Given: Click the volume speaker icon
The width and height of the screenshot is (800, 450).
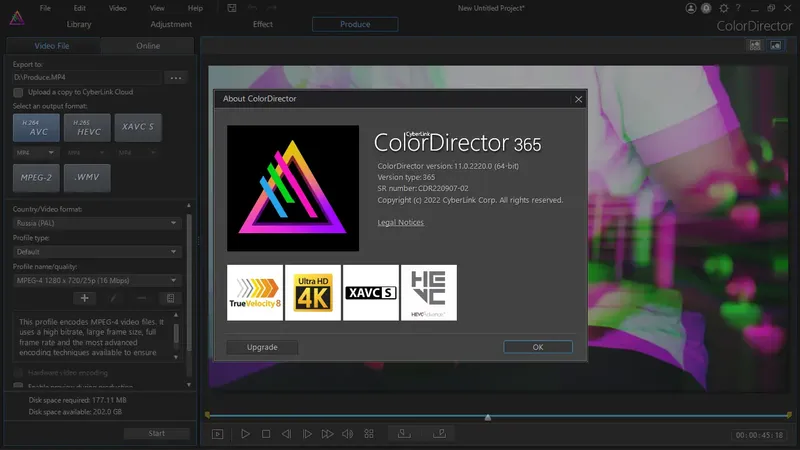Looking at the screenshot, I should (x=347, y=434).
